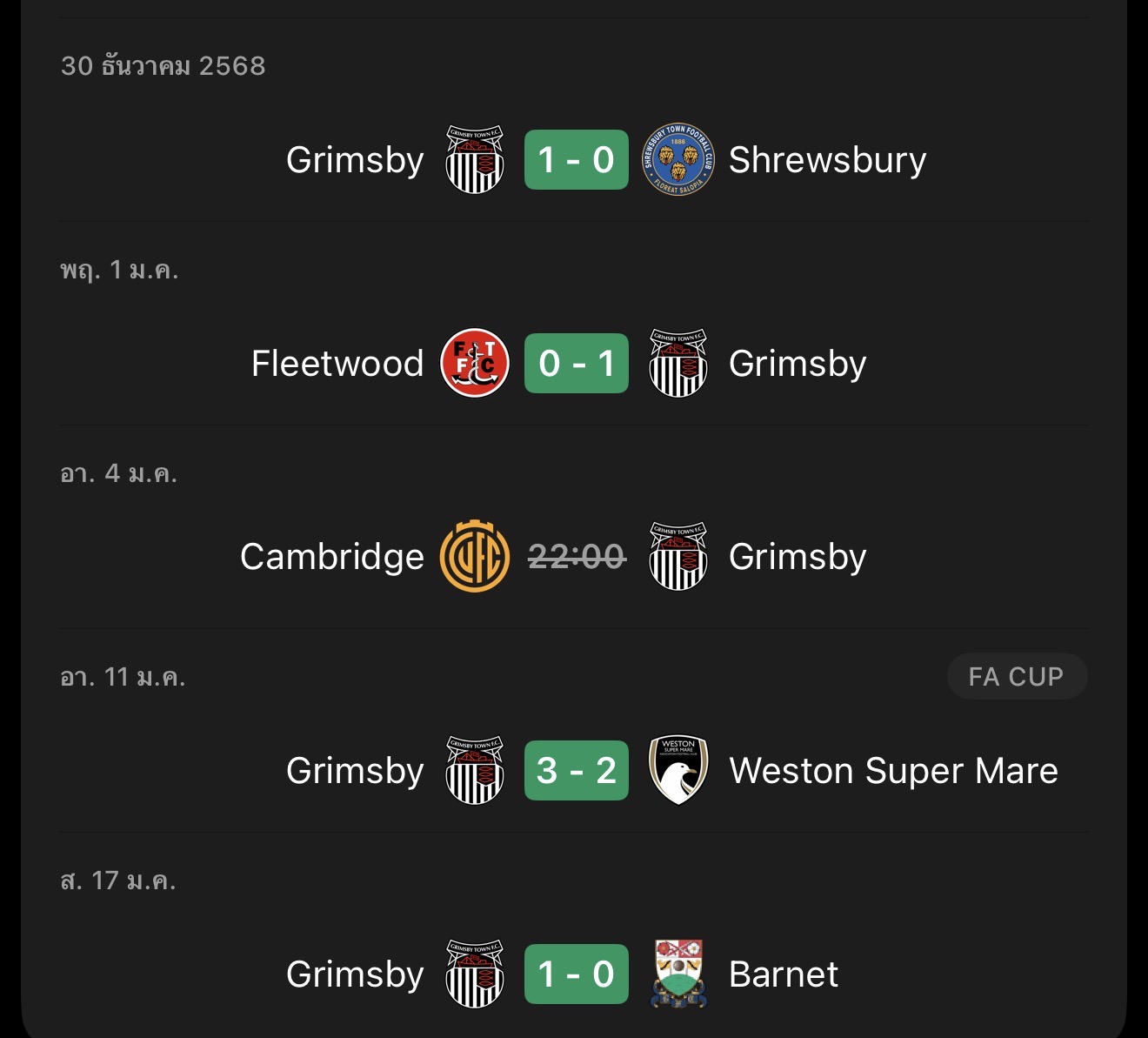Open the 3 - 2 Weston Super Mare score
Screen dimensions: 1148x1038
(x=576, y=770)
